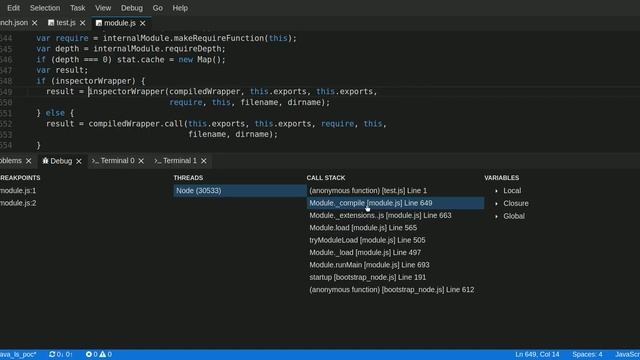The width and height of the screenshot is (640, 360).
Task: Click the Terminal 1 prompt icon
Action: click(158, 161)
